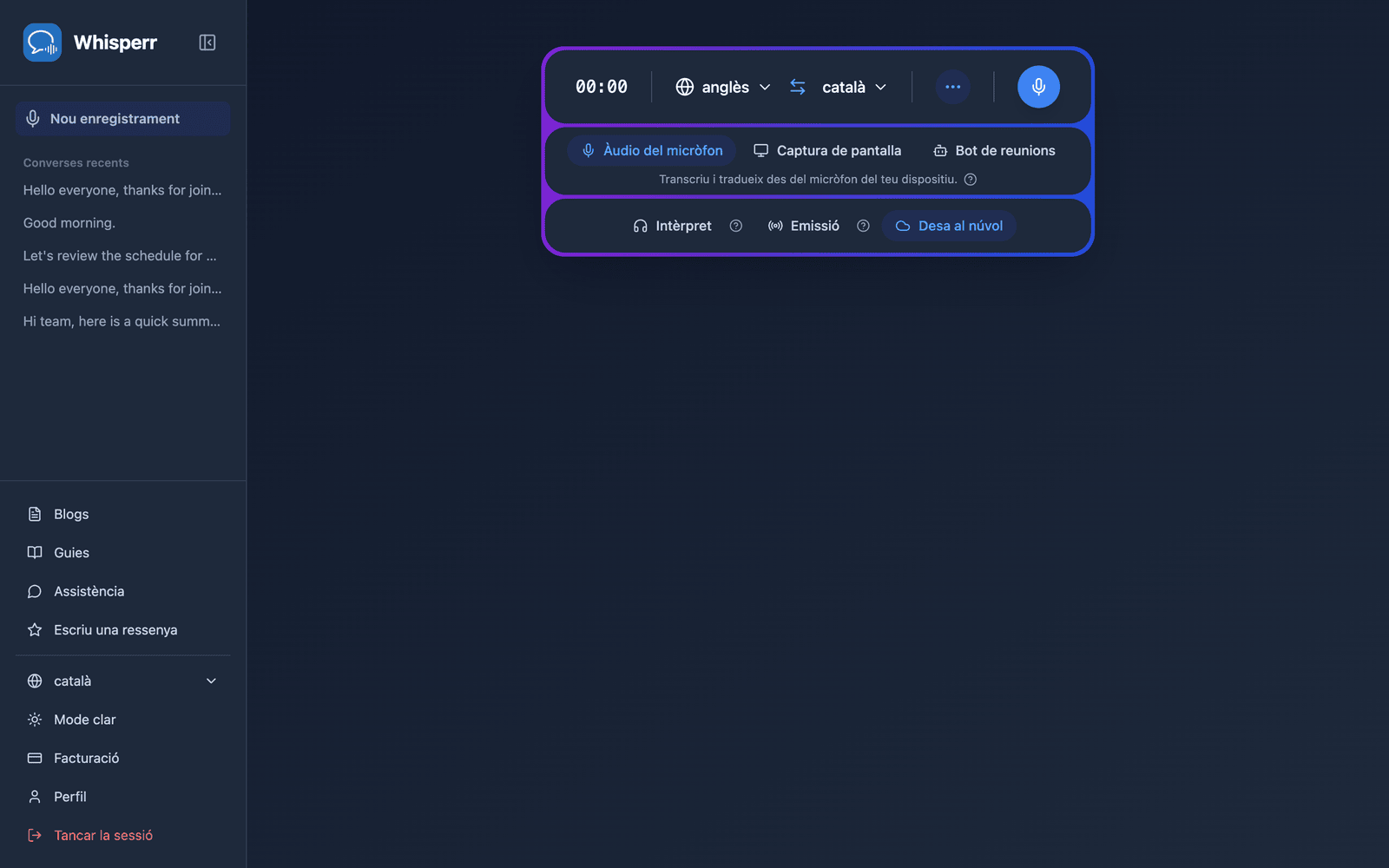Click help icon next to Emissió

click(863, 226)
